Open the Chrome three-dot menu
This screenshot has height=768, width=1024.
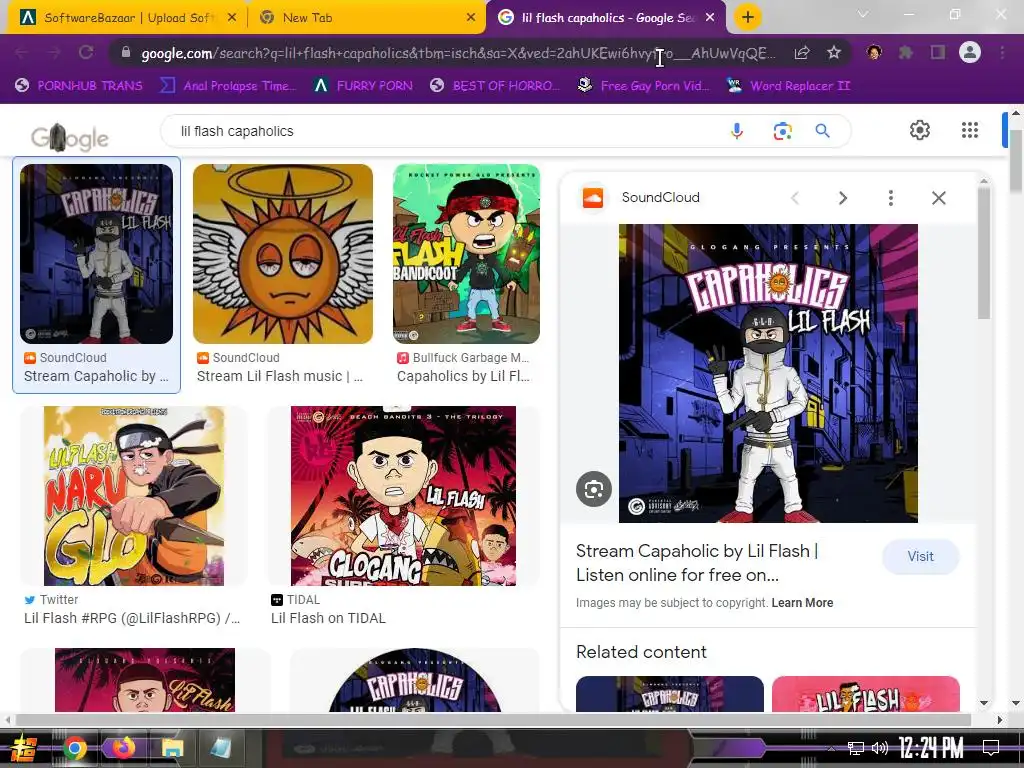click(1002, 53)
